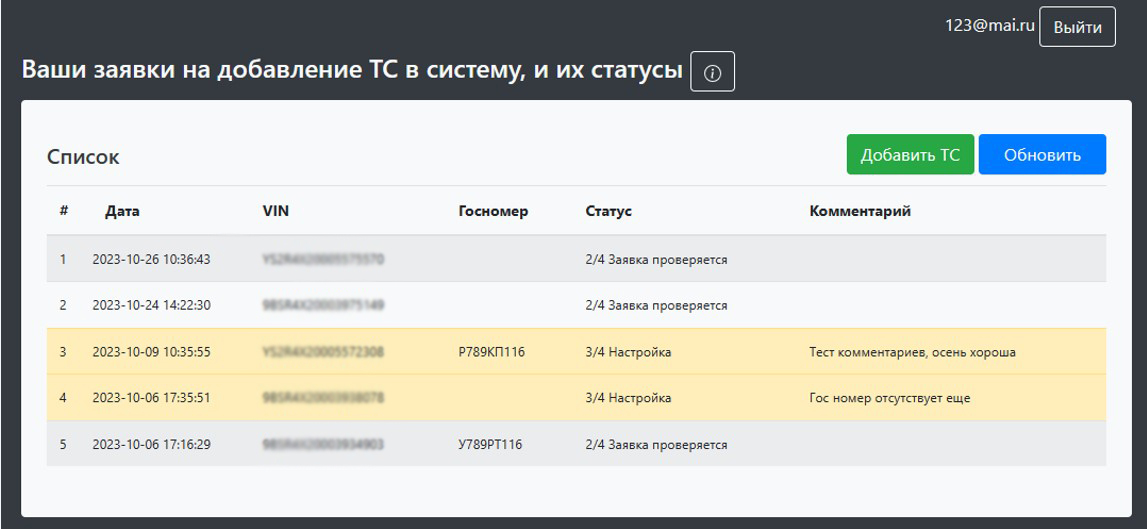Click the info icon beside the page title
1147x529 pixels.
click(x=712, y=72)
